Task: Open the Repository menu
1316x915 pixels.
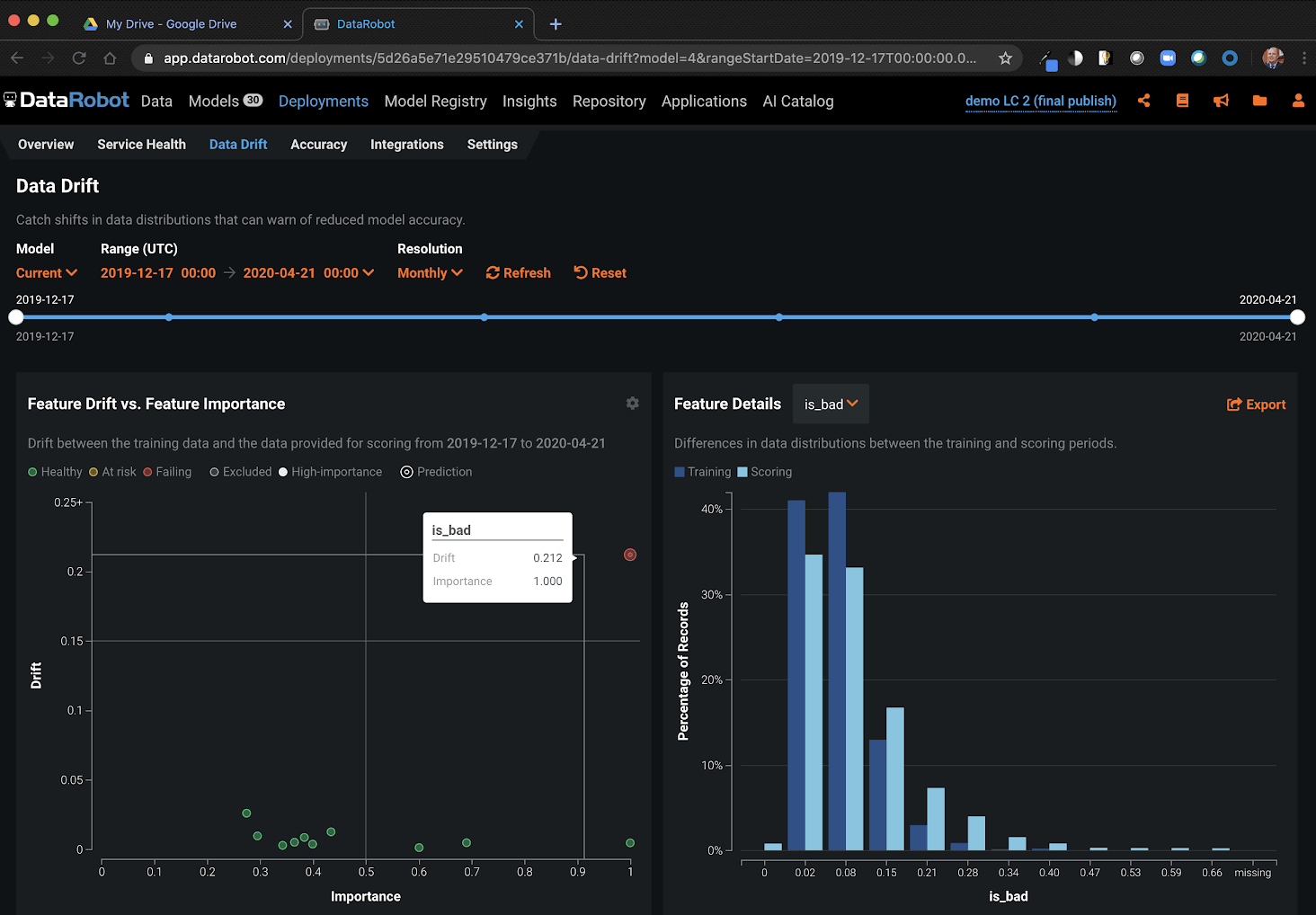Action: point(609,102)
